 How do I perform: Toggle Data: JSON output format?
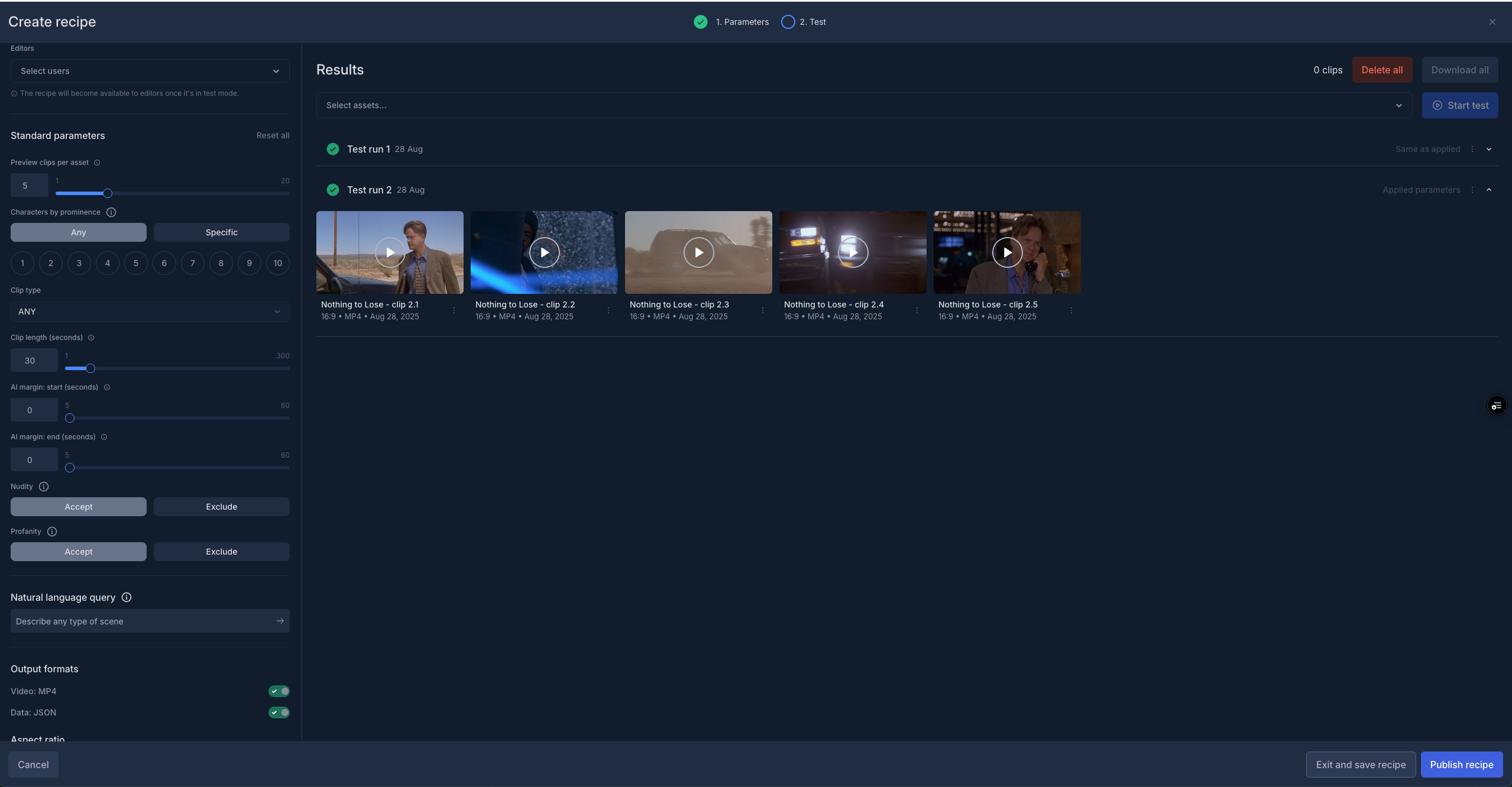click(279, 712)
